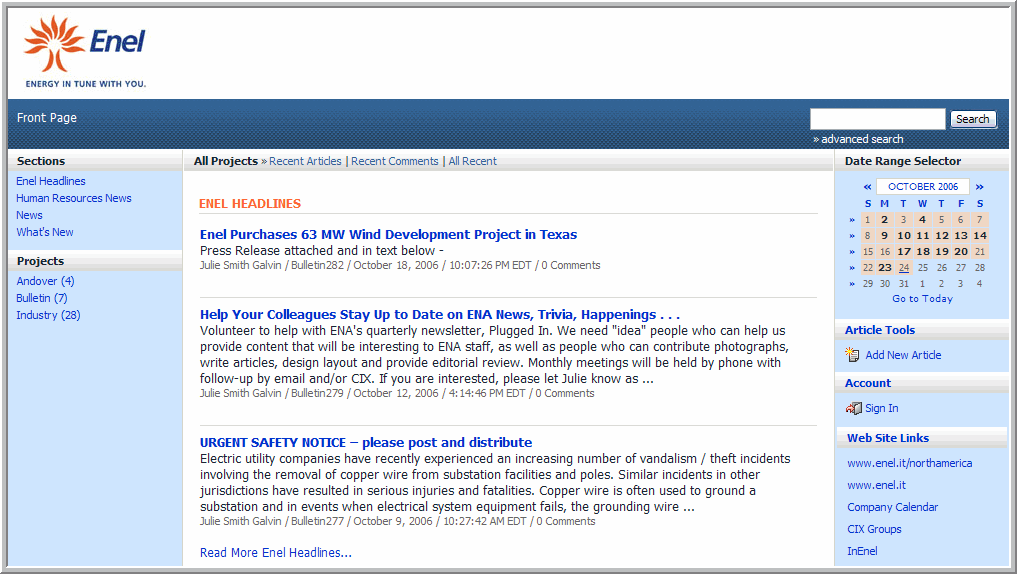
Task: Select October 4 in calendar
Action: (922, 220)
